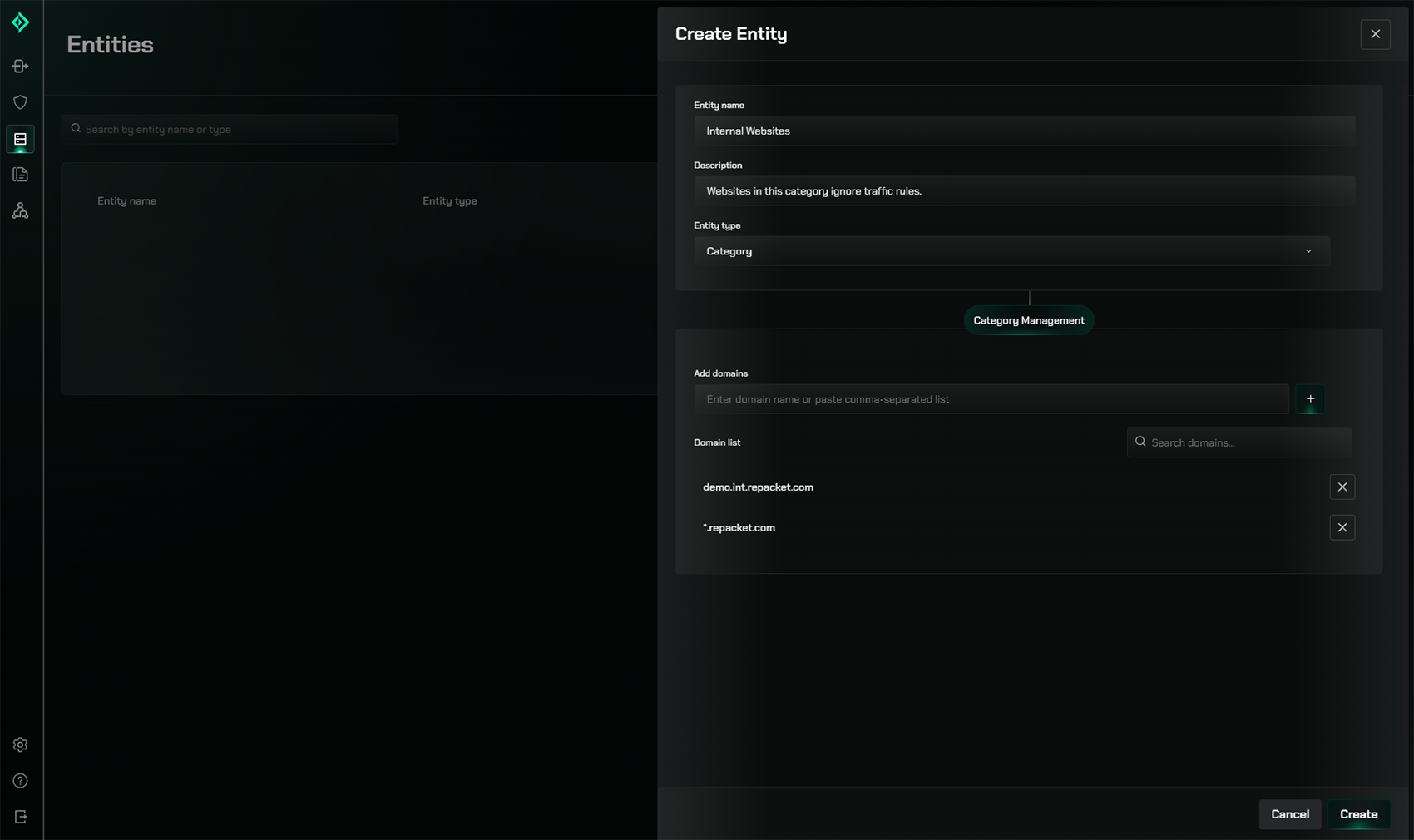Click the search domains field
Image resolution: width=1414 pixels, height=840 pixels.
coord(1238,442)
